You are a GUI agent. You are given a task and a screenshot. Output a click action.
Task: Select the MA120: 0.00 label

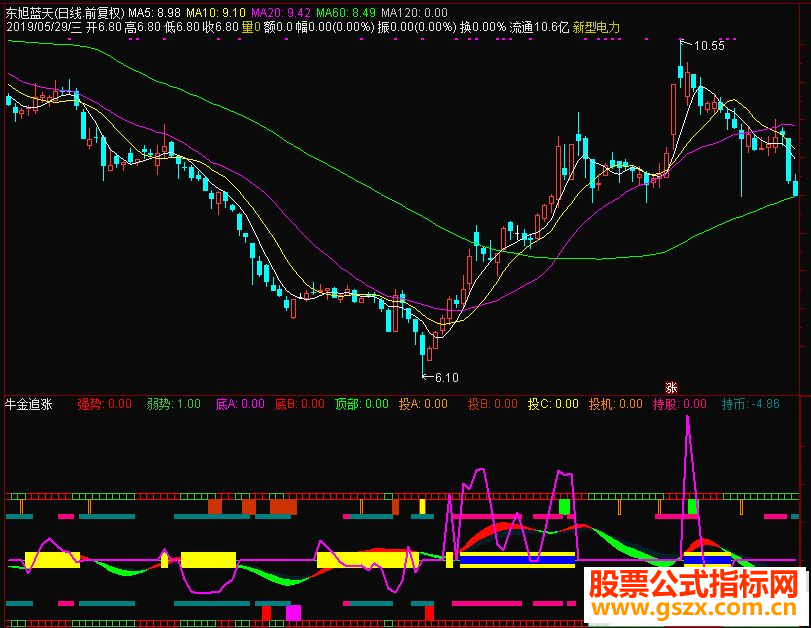(x=414, y=12)
